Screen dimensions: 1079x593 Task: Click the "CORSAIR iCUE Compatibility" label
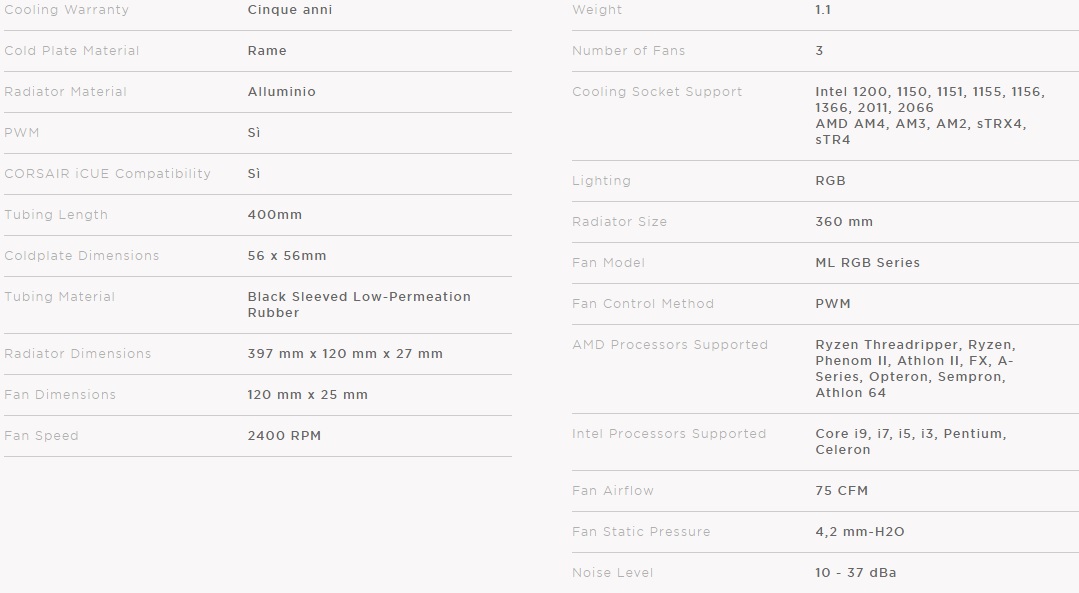108,174
